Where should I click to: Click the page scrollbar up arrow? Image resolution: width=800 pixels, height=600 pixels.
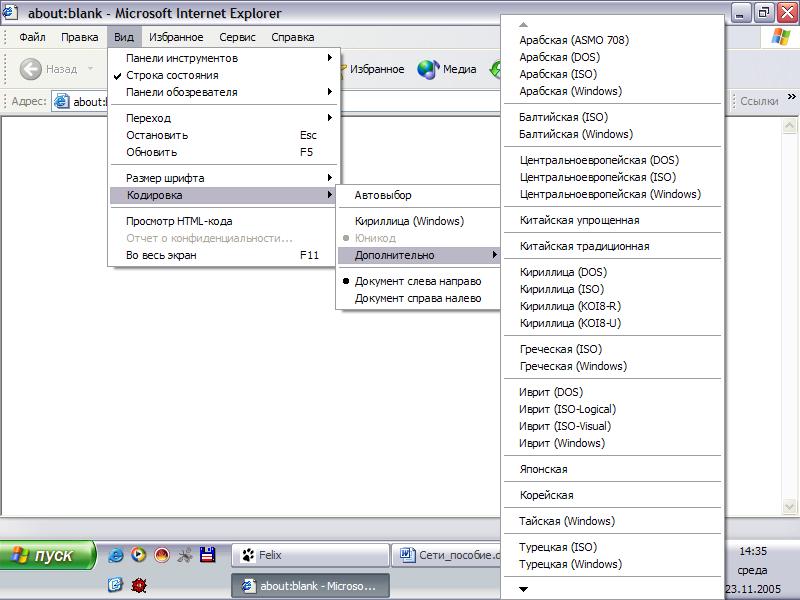coord(789,125)
